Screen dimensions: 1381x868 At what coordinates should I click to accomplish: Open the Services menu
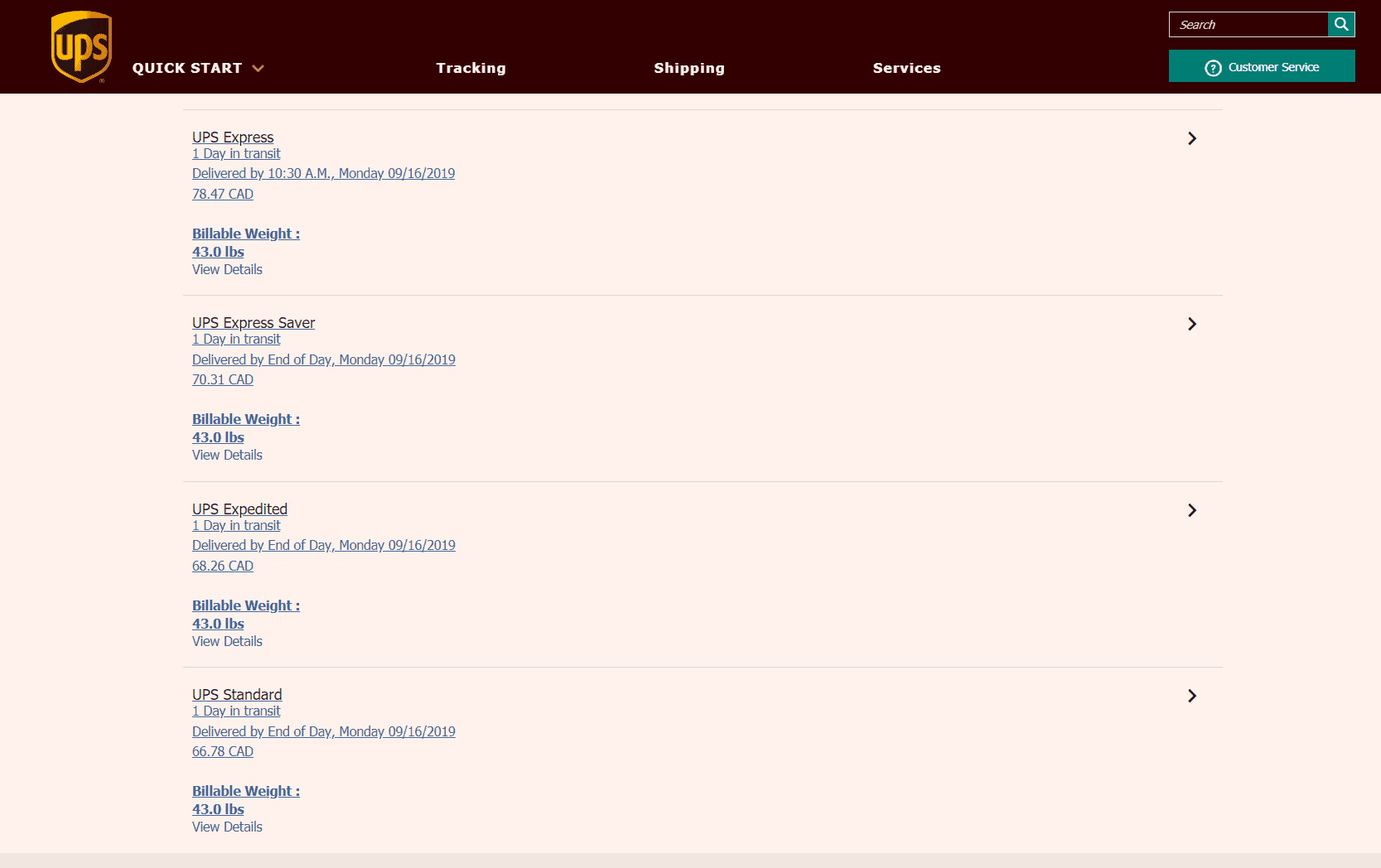pos(906,68)
